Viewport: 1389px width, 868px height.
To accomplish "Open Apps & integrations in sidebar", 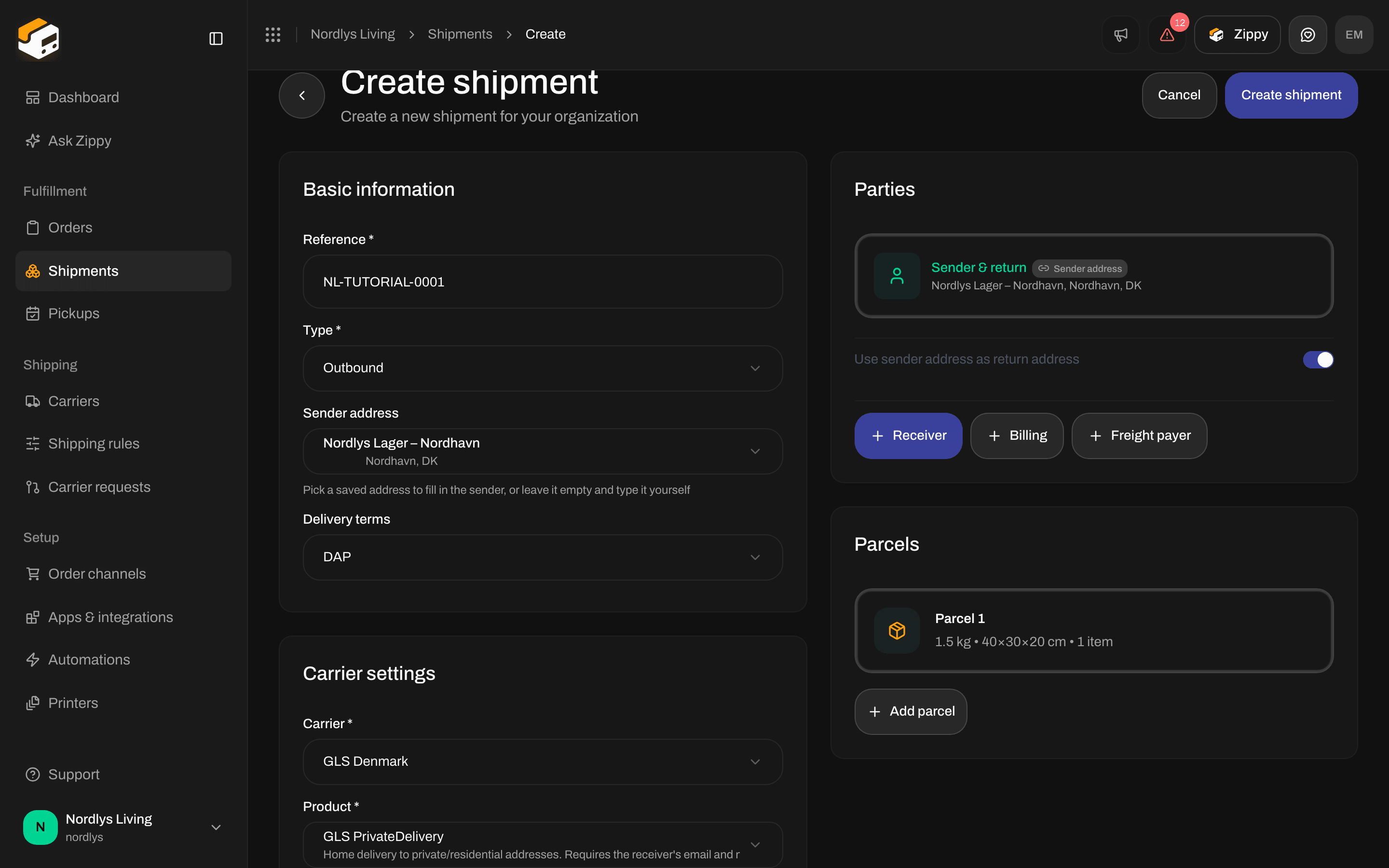I will click(123, 617).
